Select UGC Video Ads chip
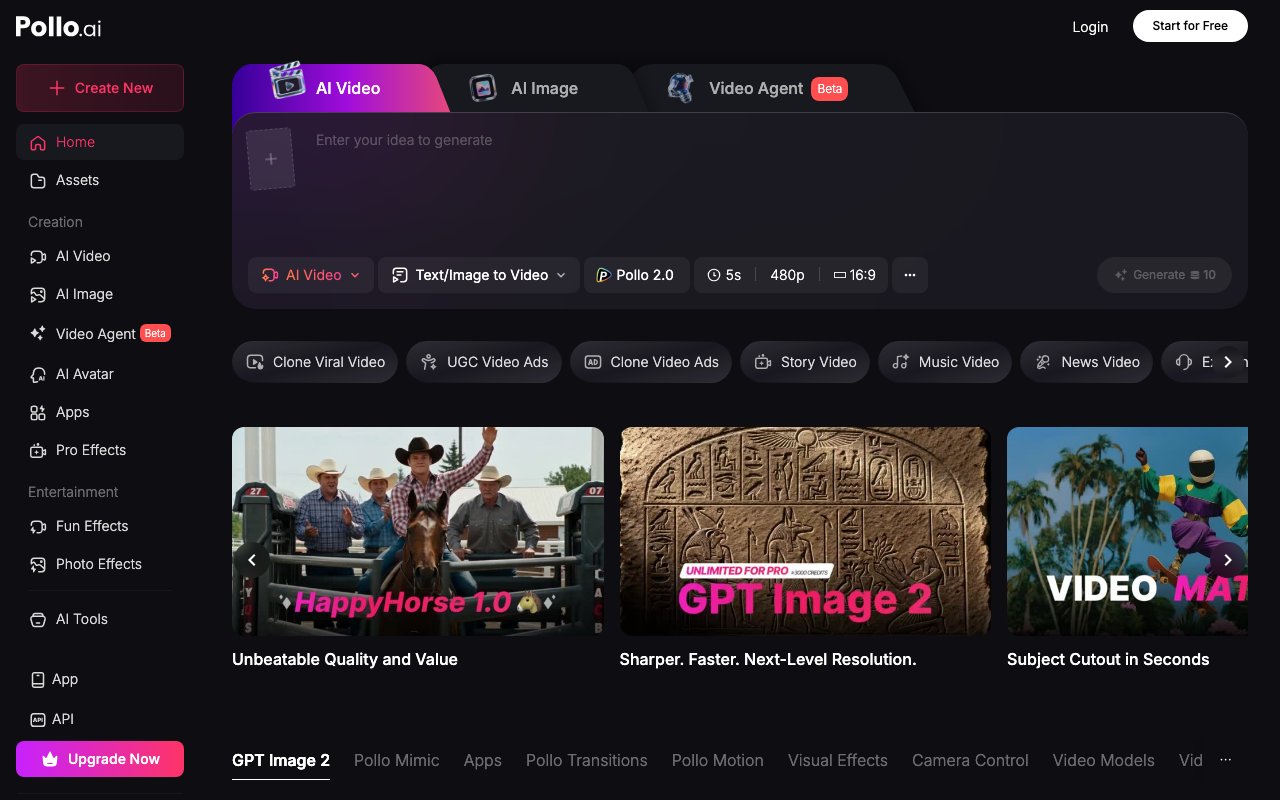Image resolution: width=1280 pixels, height=800 pixels. pos(484,362)
